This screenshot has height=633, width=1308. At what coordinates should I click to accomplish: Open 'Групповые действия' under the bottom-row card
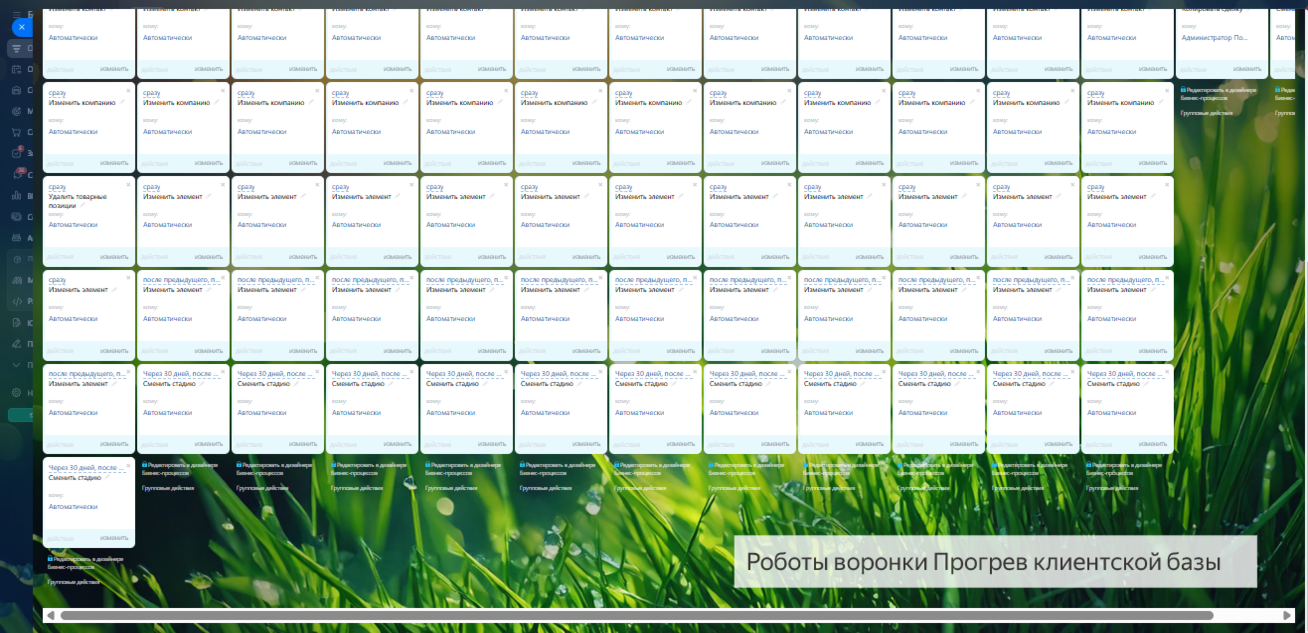point(74,581)
